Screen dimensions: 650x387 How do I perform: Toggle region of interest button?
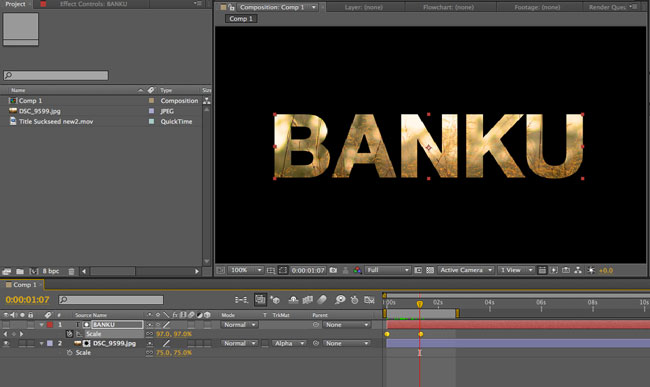point(283,270)
